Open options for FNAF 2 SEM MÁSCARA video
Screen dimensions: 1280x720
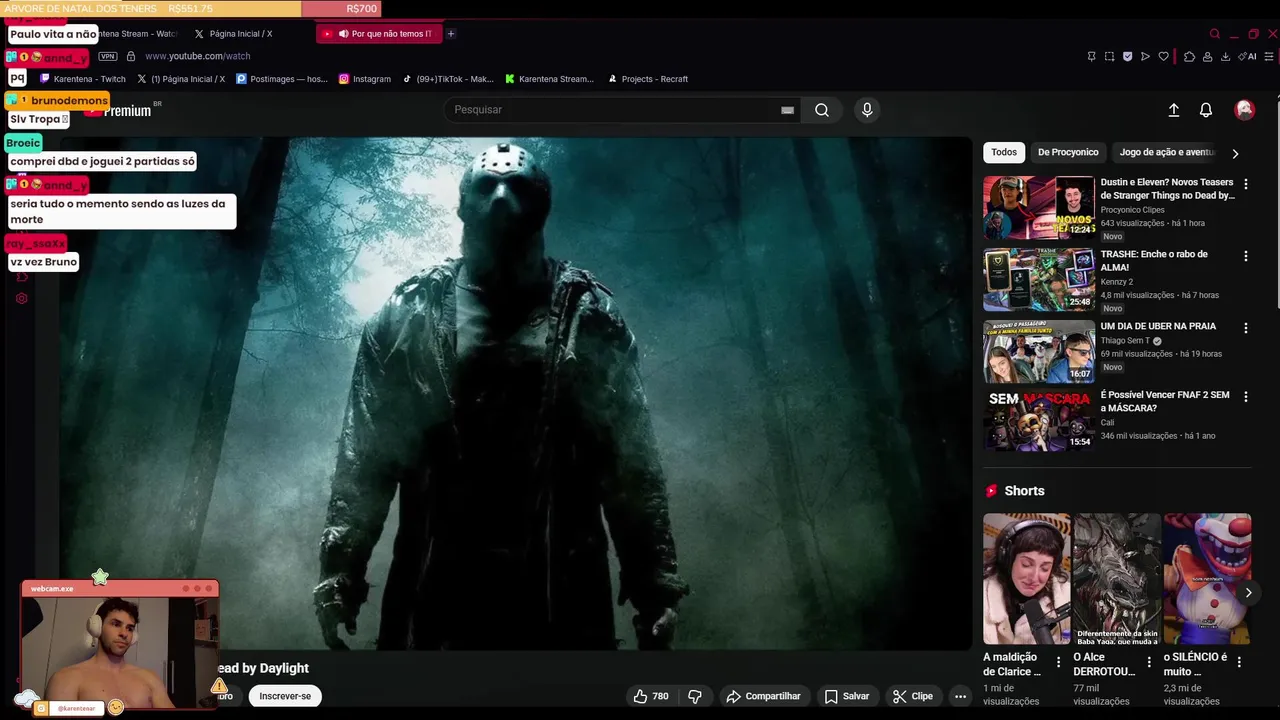pos(1245,397)
